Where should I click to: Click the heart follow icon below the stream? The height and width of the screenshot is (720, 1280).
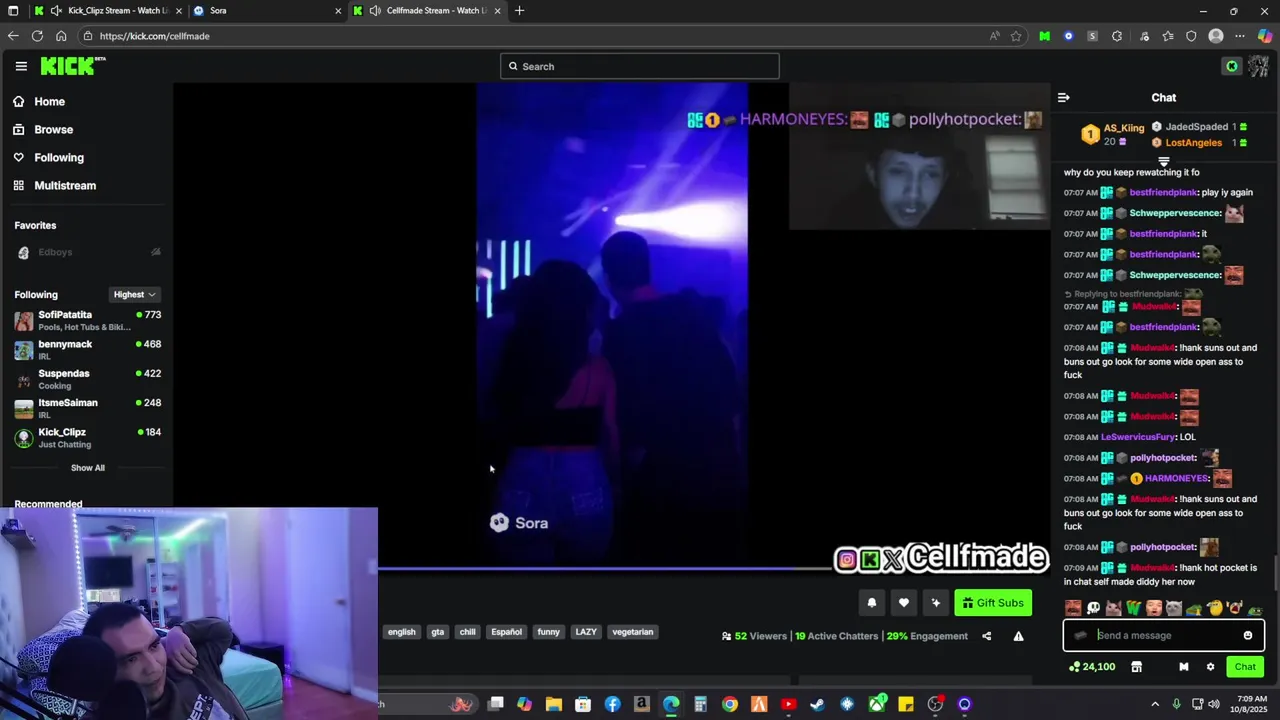tap(903, 603)
